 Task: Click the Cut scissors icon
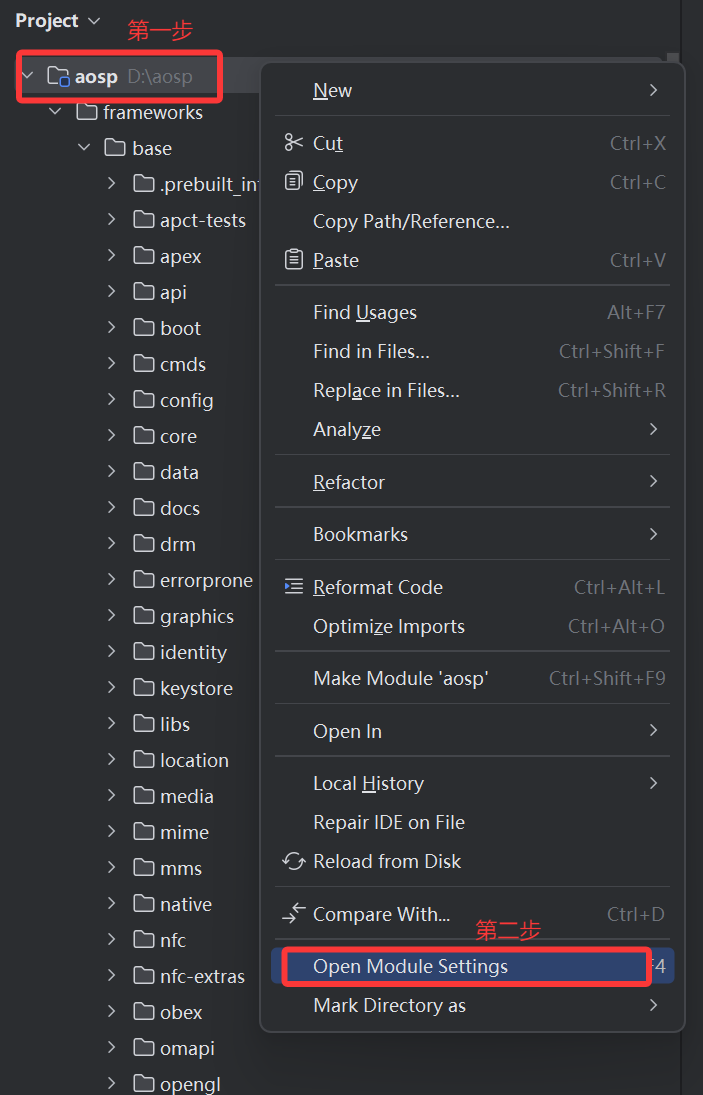[294, 142]
